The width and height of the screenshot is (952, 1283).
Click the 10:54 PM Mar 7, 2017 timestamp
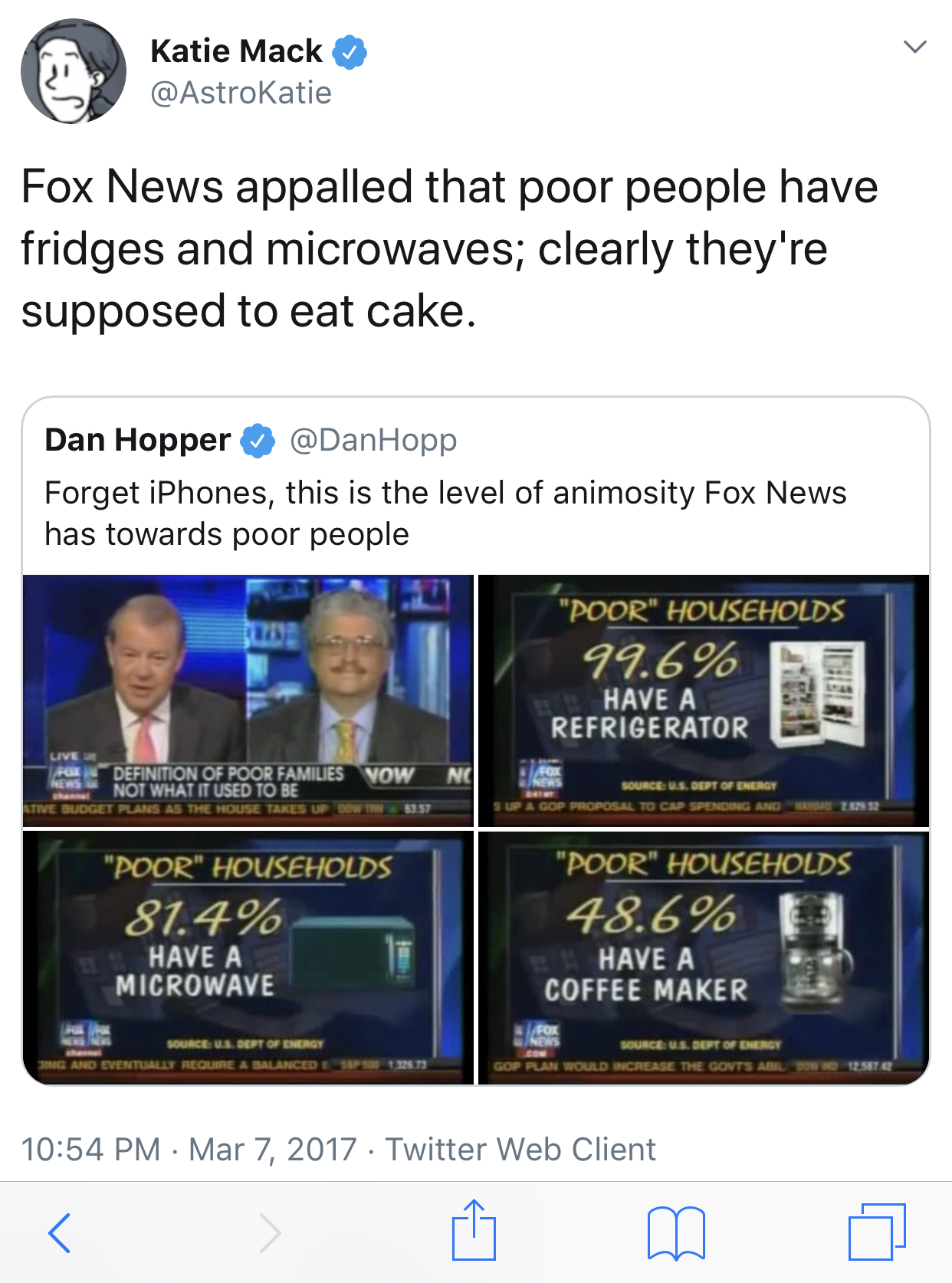[189, 1149]
